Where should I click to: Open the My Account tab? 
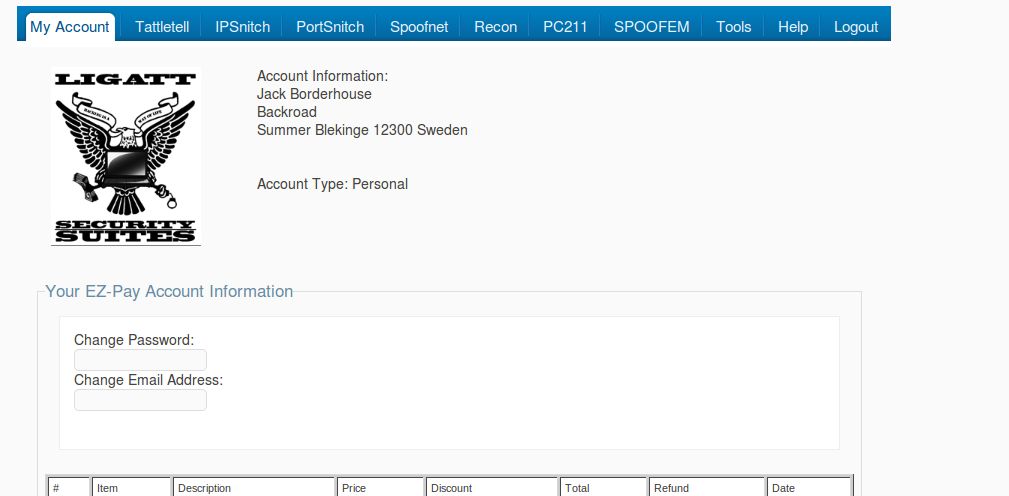70,27
